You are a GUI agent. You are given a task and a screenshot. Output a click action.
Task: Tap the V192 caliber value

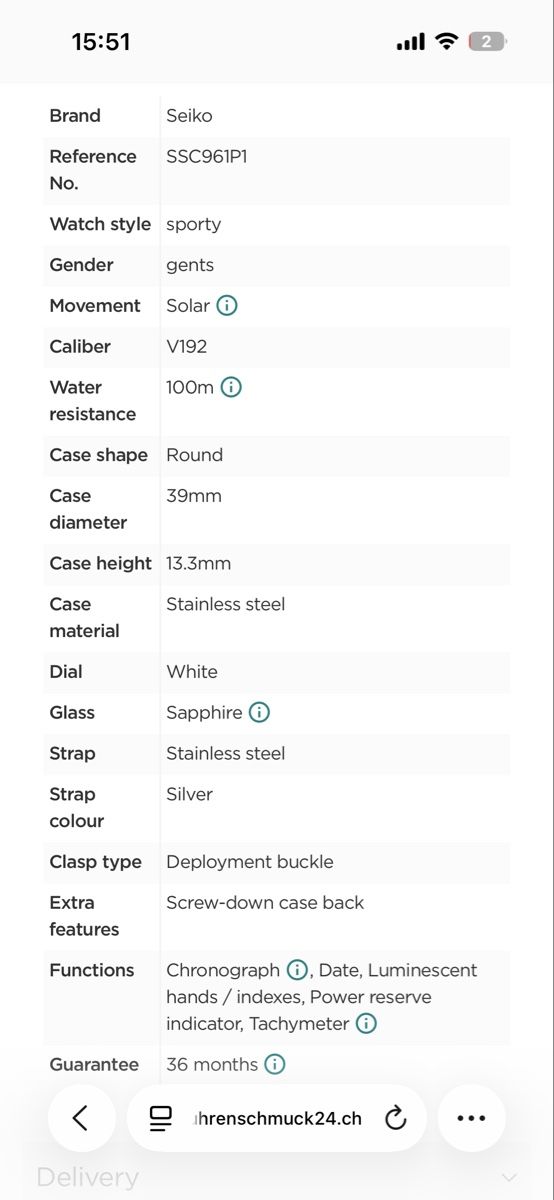[x=187, y=347]
